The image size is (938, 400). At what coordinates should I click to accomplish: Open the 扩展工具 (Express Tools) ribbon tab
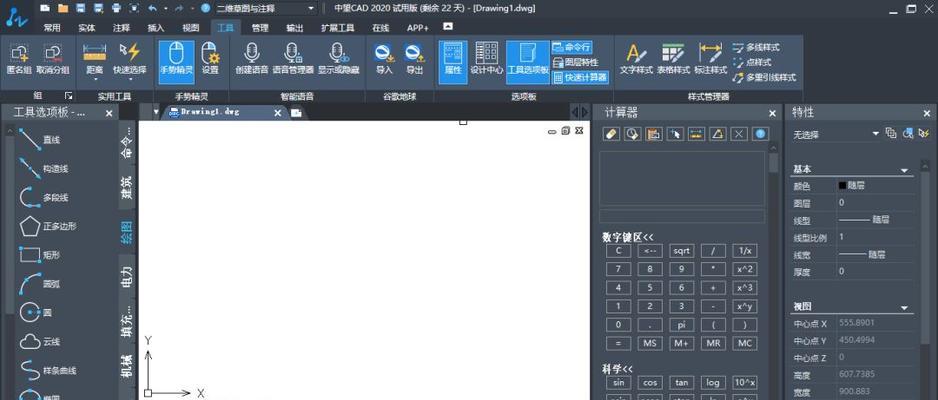click(x=338, y=28)
